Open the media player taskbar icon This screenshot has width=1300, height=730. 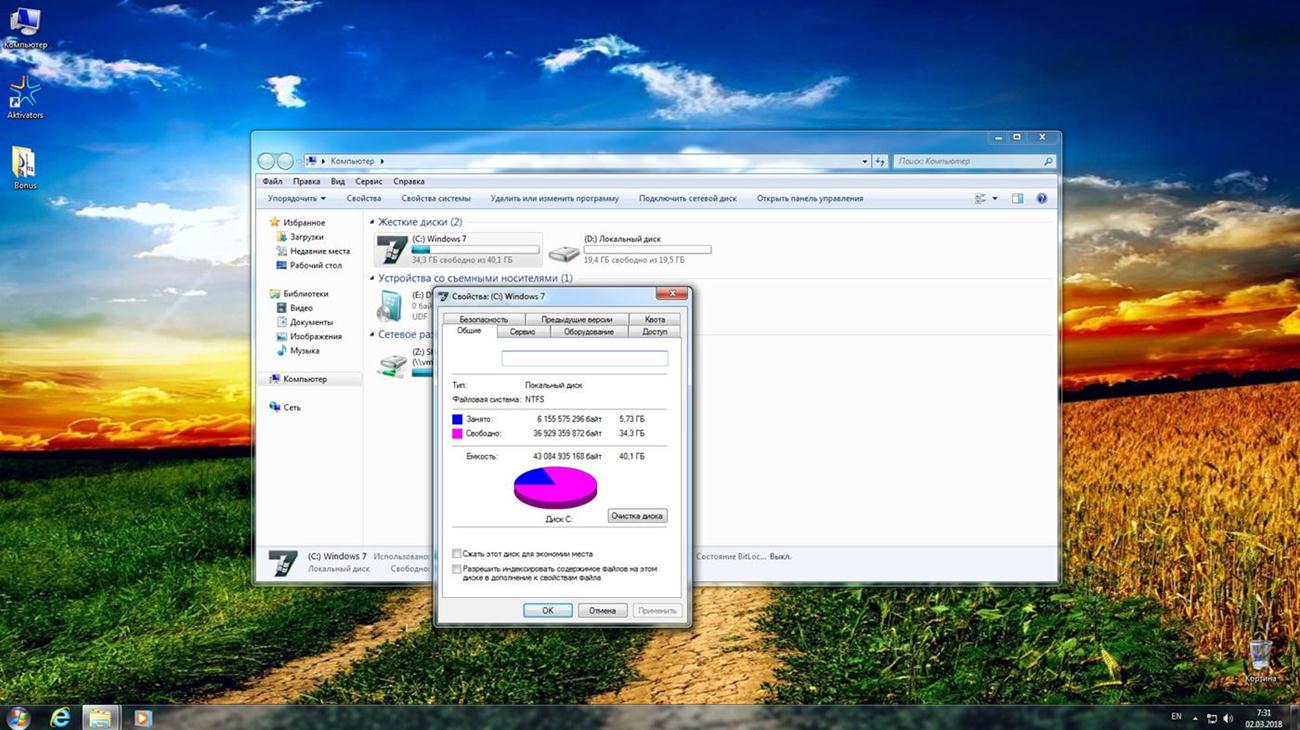click(142, 717)
